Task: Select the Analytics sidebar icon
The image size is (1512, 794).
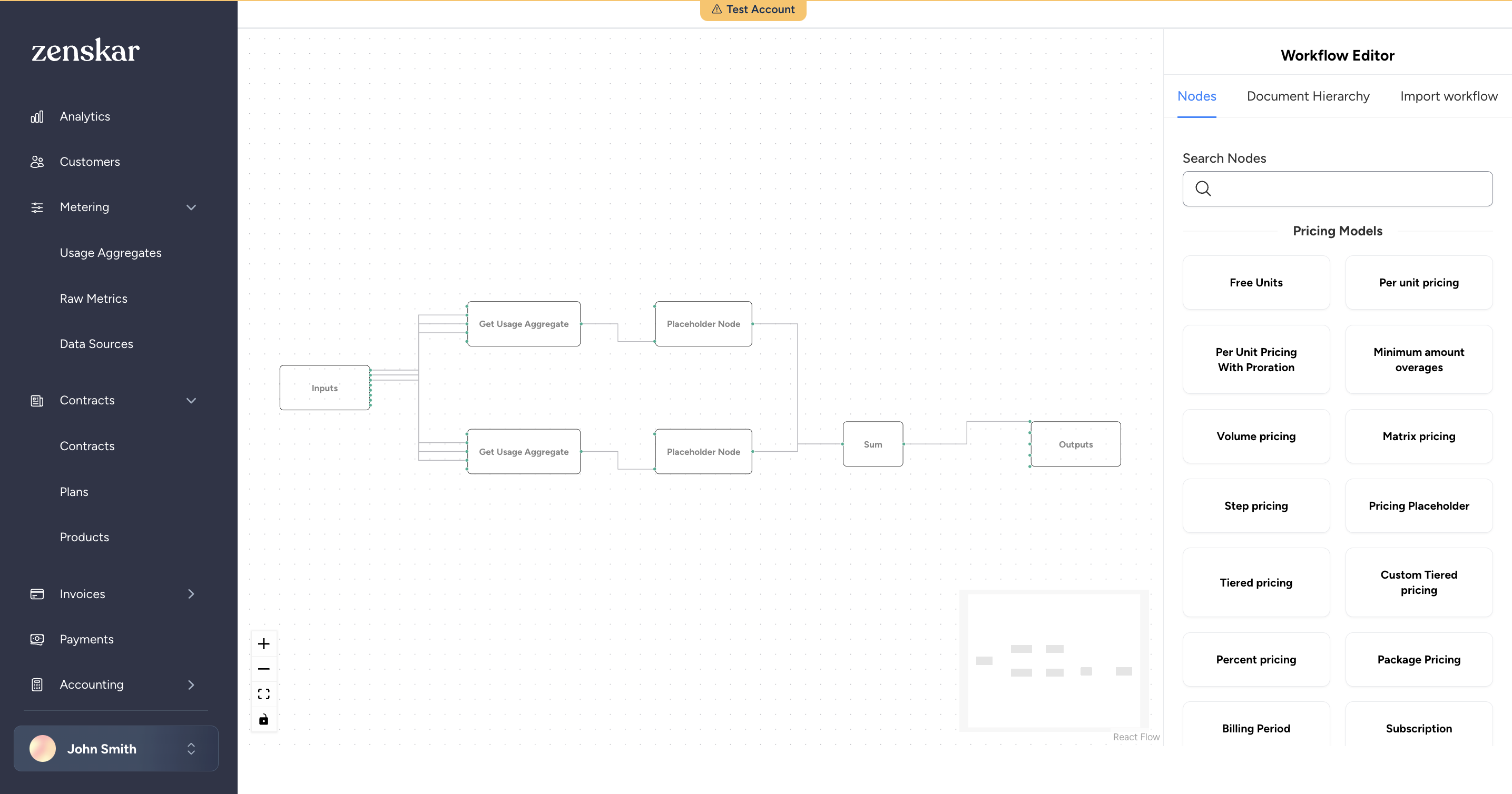Action: pos(37,115)
